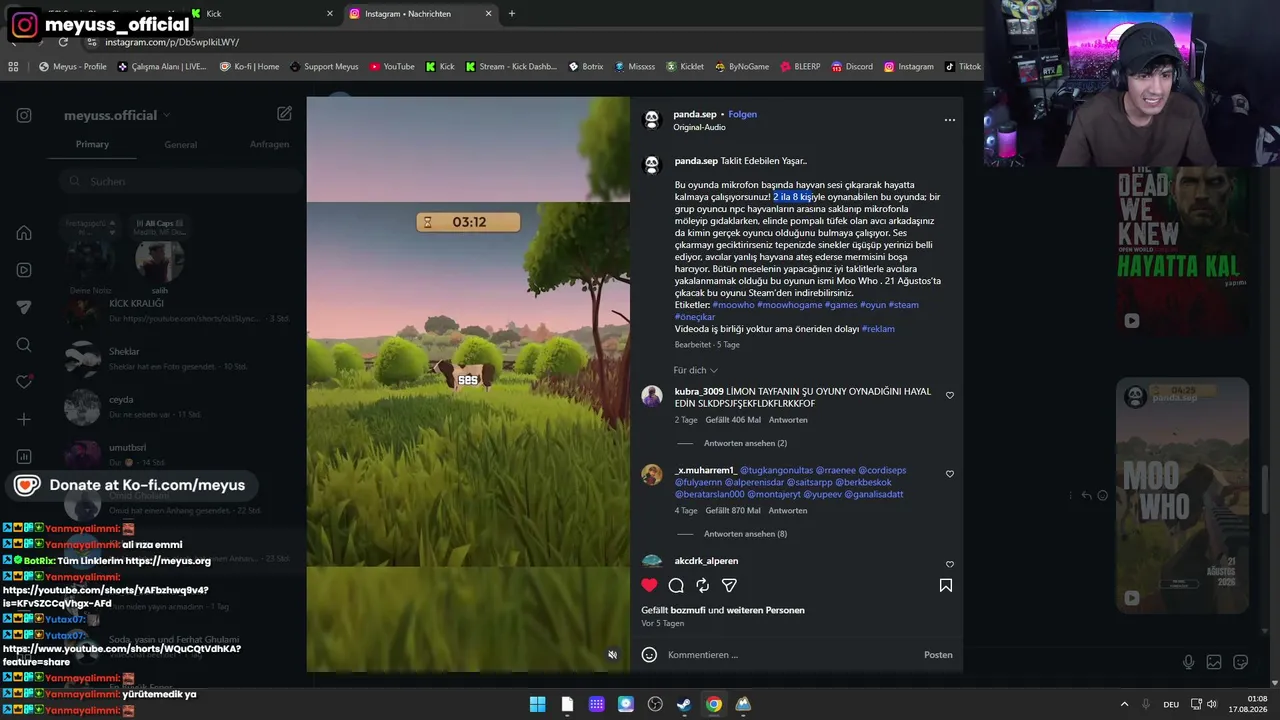Reply to kubra_3009's comment via Antworten
Viewport: 1280px width, 720px height.
(788, 420)
